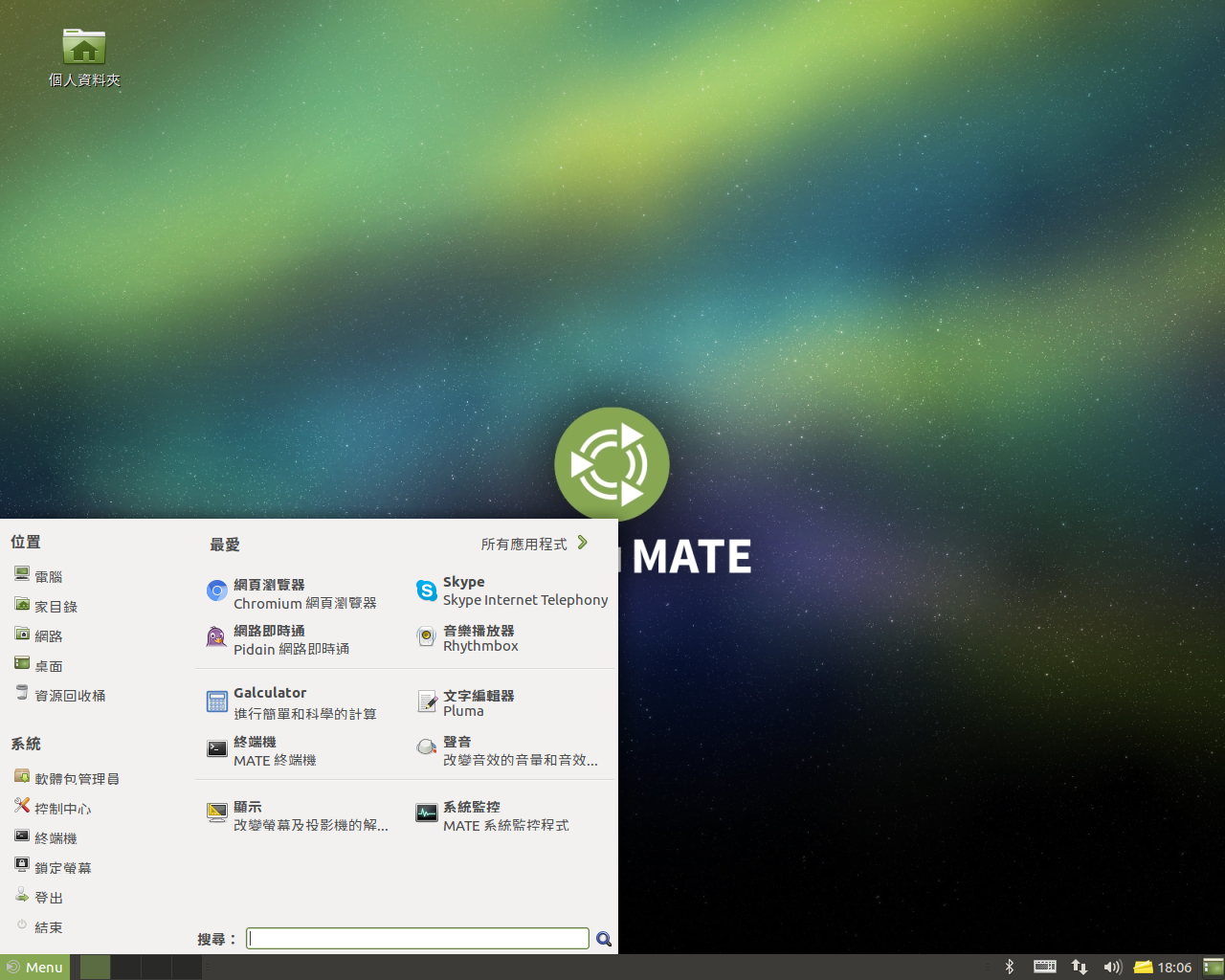Open 家目錄 home folder
The height and width of the screenshot is (980, 1225).
tap(46, 606)
